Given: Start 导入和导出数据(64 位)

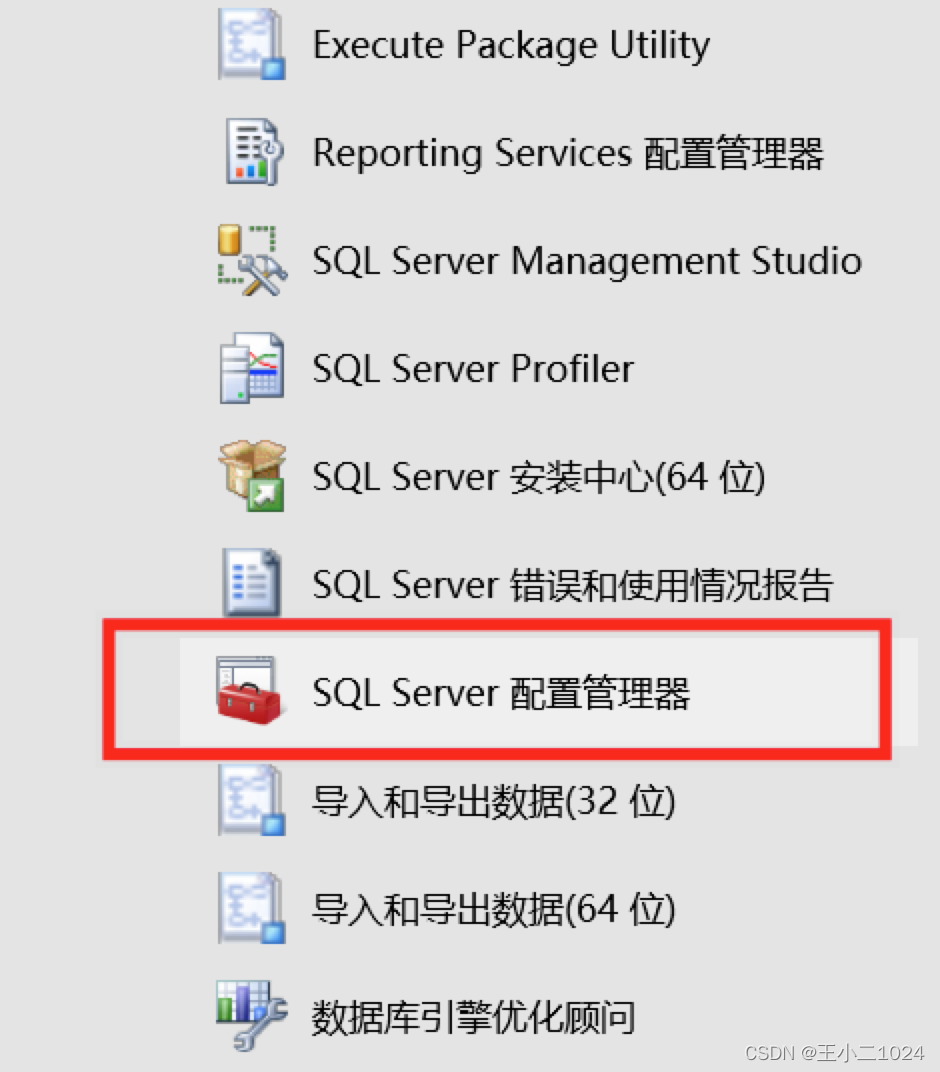Looking at the screenshot, I should [x=494, y=908].
